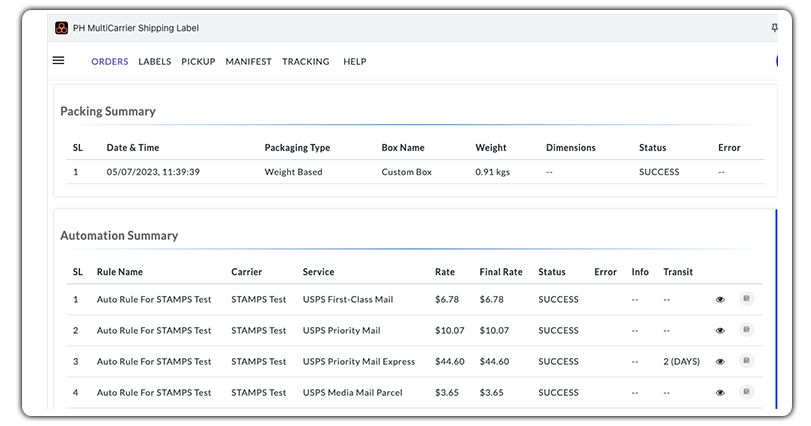This screenshot has width=811, height=426.
Task: View details for USPS Priority Mail $10.07 row
Action: point(720,331)
